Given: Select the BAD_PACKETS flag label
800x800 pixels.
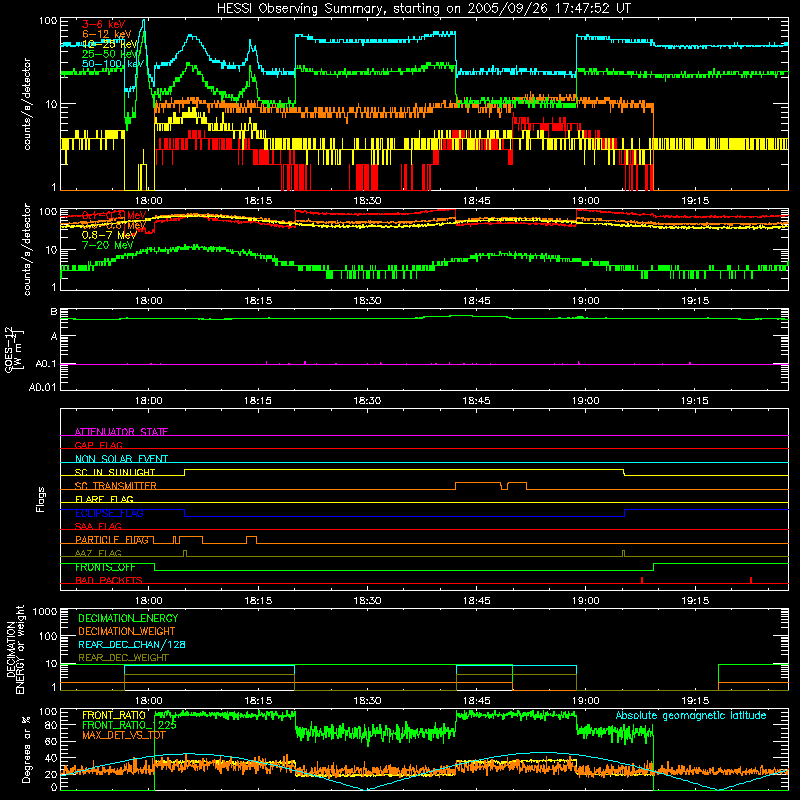Looking at the screenshot, I should [x=109, y=580].
